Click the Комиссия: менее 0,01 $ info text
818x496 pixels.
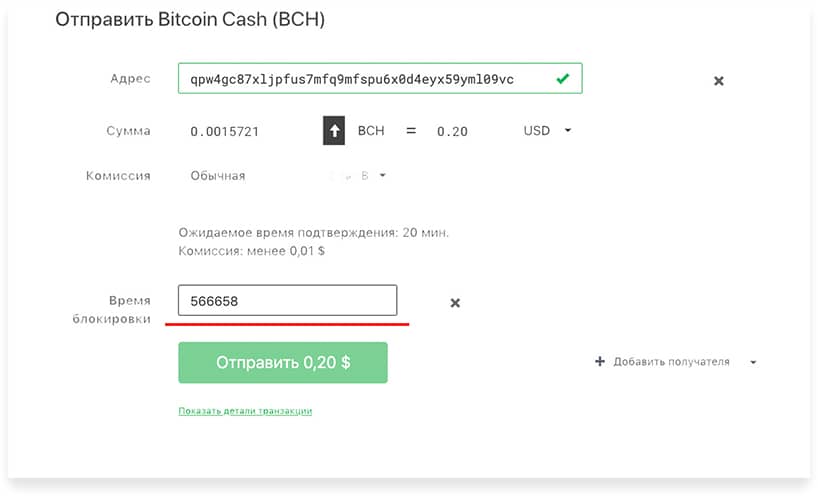point(251,251)
